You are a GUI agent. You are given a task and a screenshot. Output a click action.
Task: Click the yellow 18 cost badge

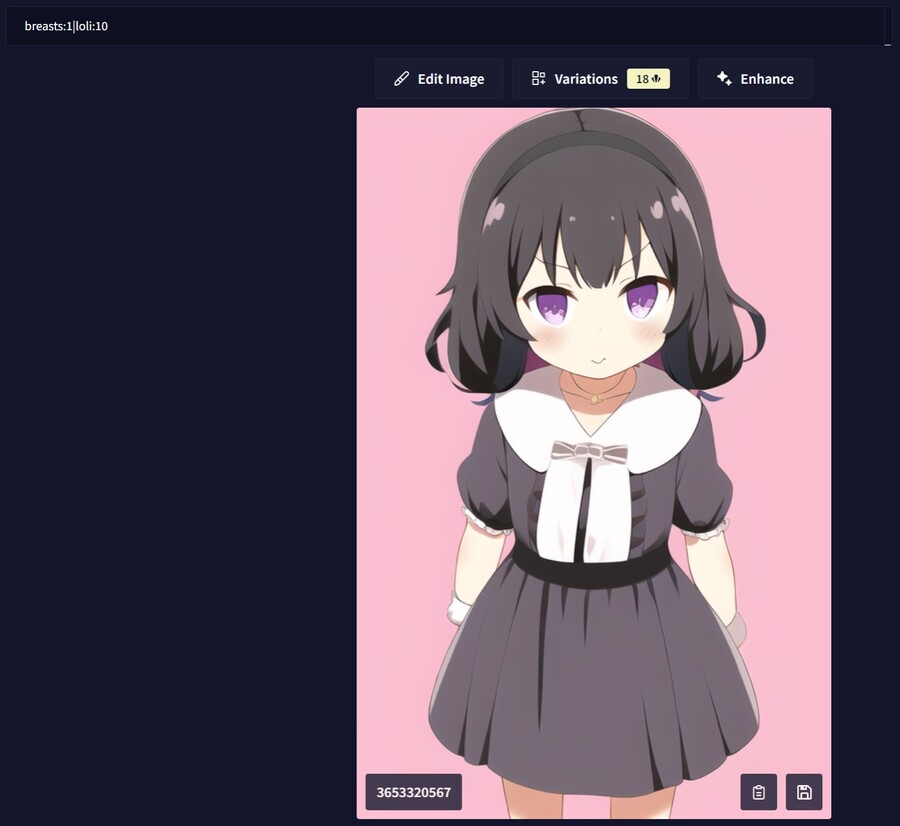648,79
